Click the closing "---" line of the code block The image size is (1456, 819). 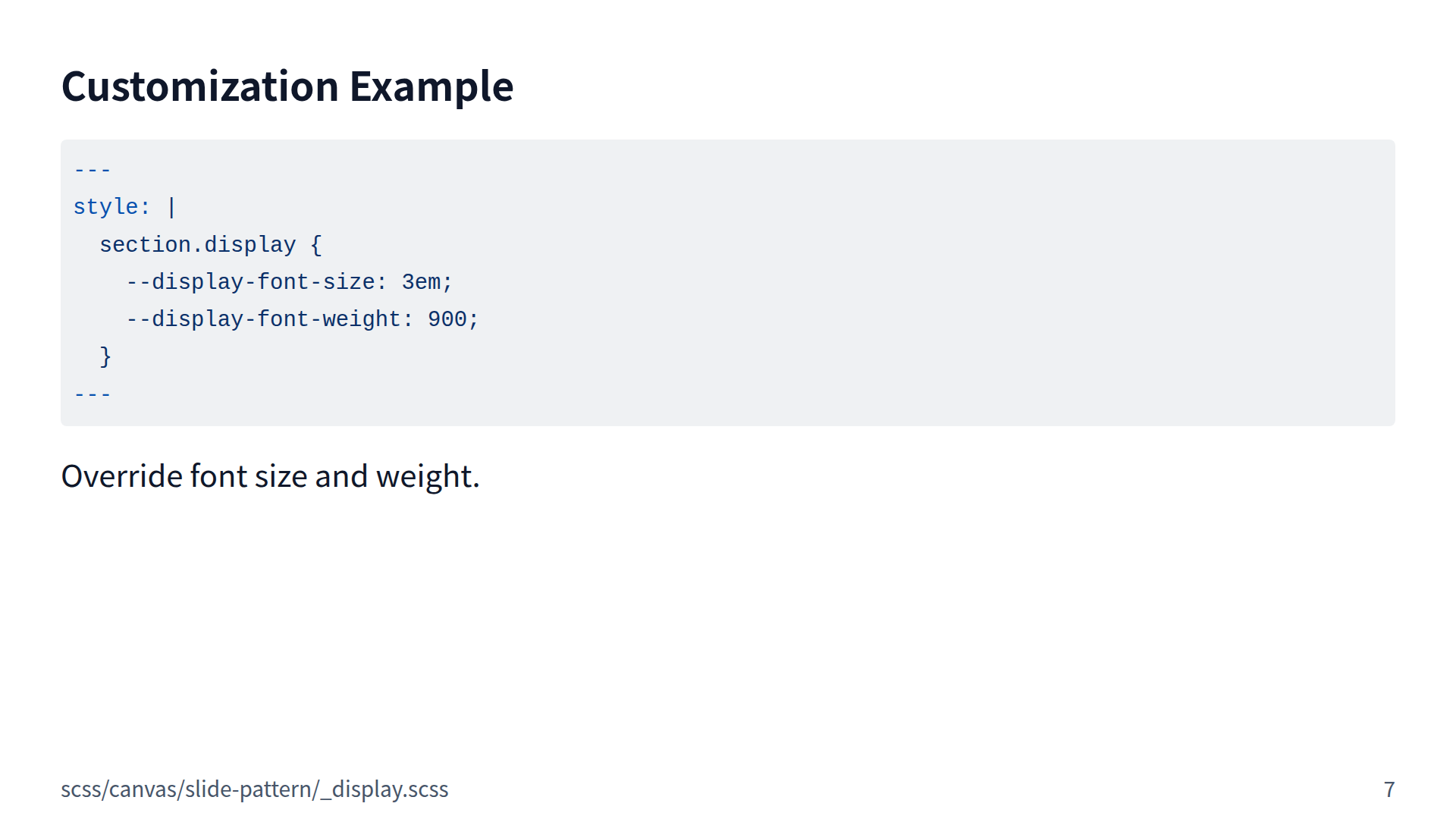[x=93, y=394]
